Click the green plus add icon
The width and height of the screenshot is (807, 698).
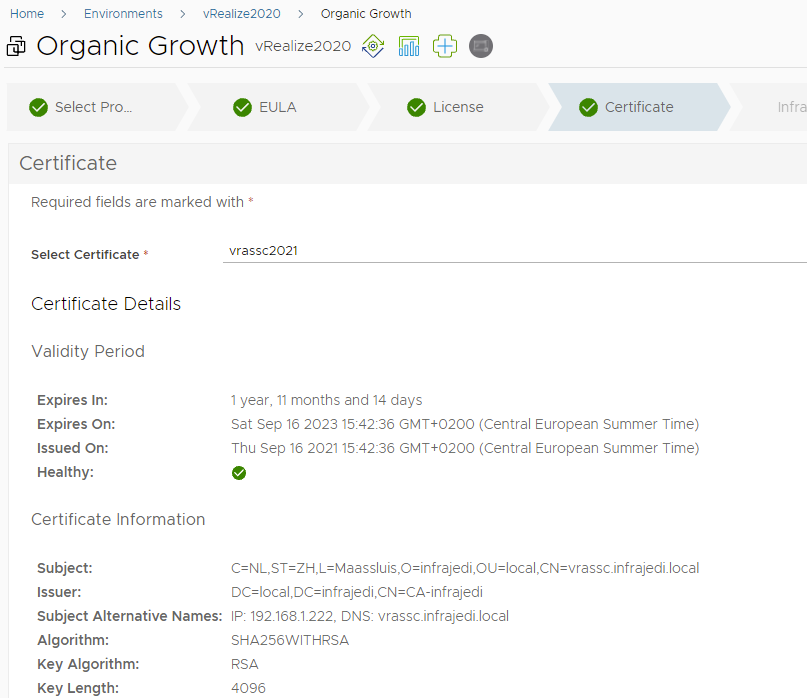[445, 46]
